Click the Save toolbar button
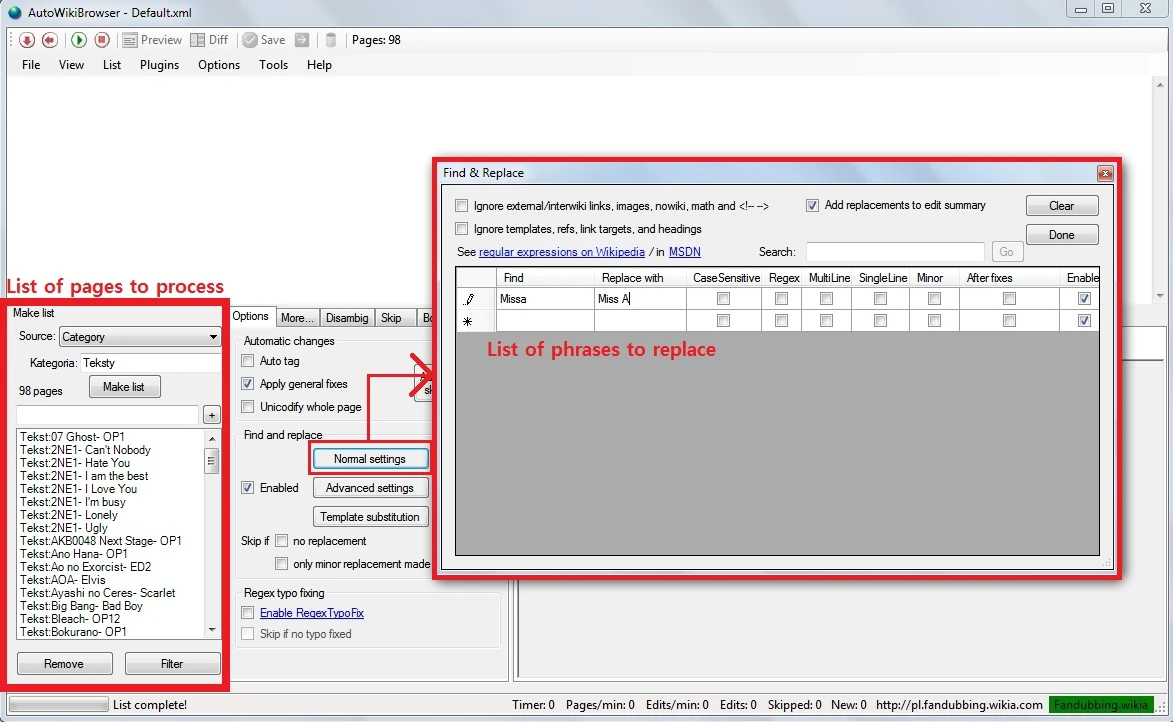The width and height of the screenshot is (1173, 722). 264,40
